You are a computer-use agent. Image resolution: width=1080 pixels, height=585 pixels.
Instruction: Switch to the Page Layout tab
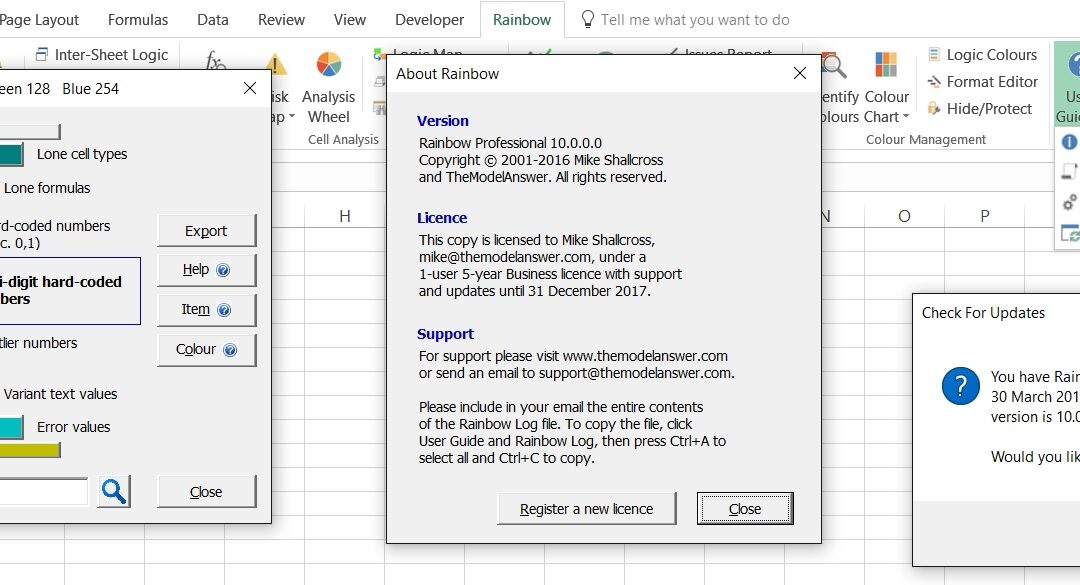[39, 20]
